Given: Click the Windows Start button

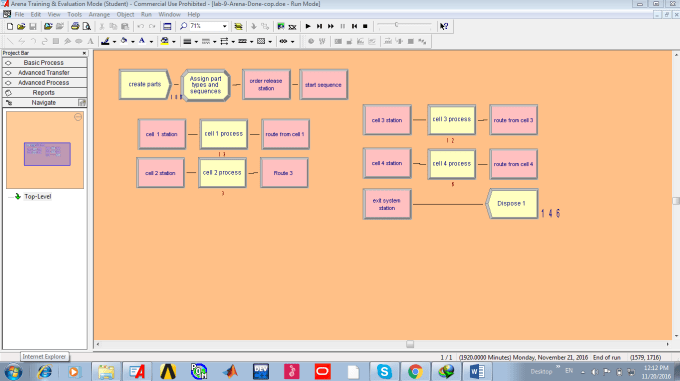Looking at the screenshot, I should click(x=13, y=372).
